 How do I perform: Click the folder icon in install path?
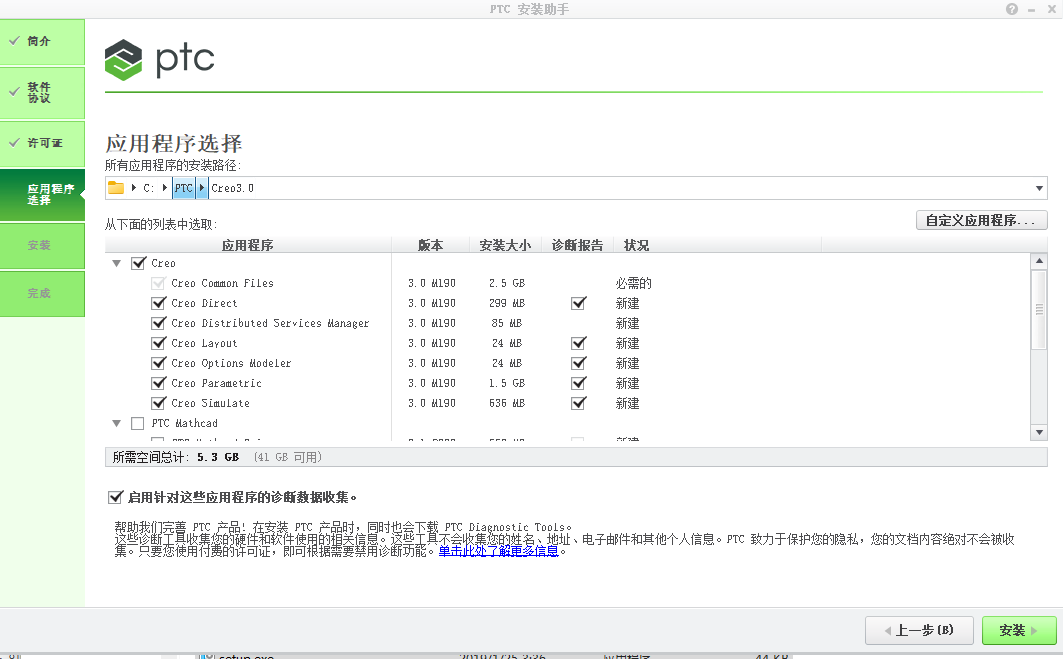pos(116,188)
